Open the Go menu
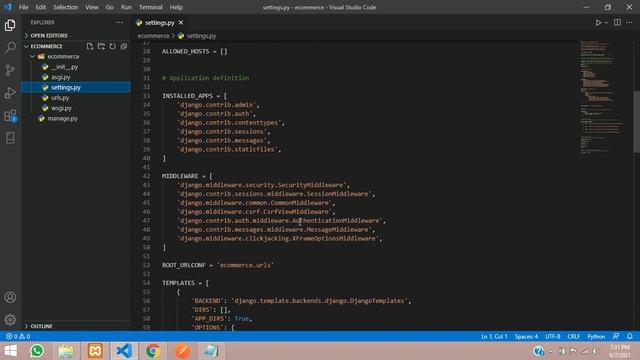The image size is (640, 360). point(109,7)
